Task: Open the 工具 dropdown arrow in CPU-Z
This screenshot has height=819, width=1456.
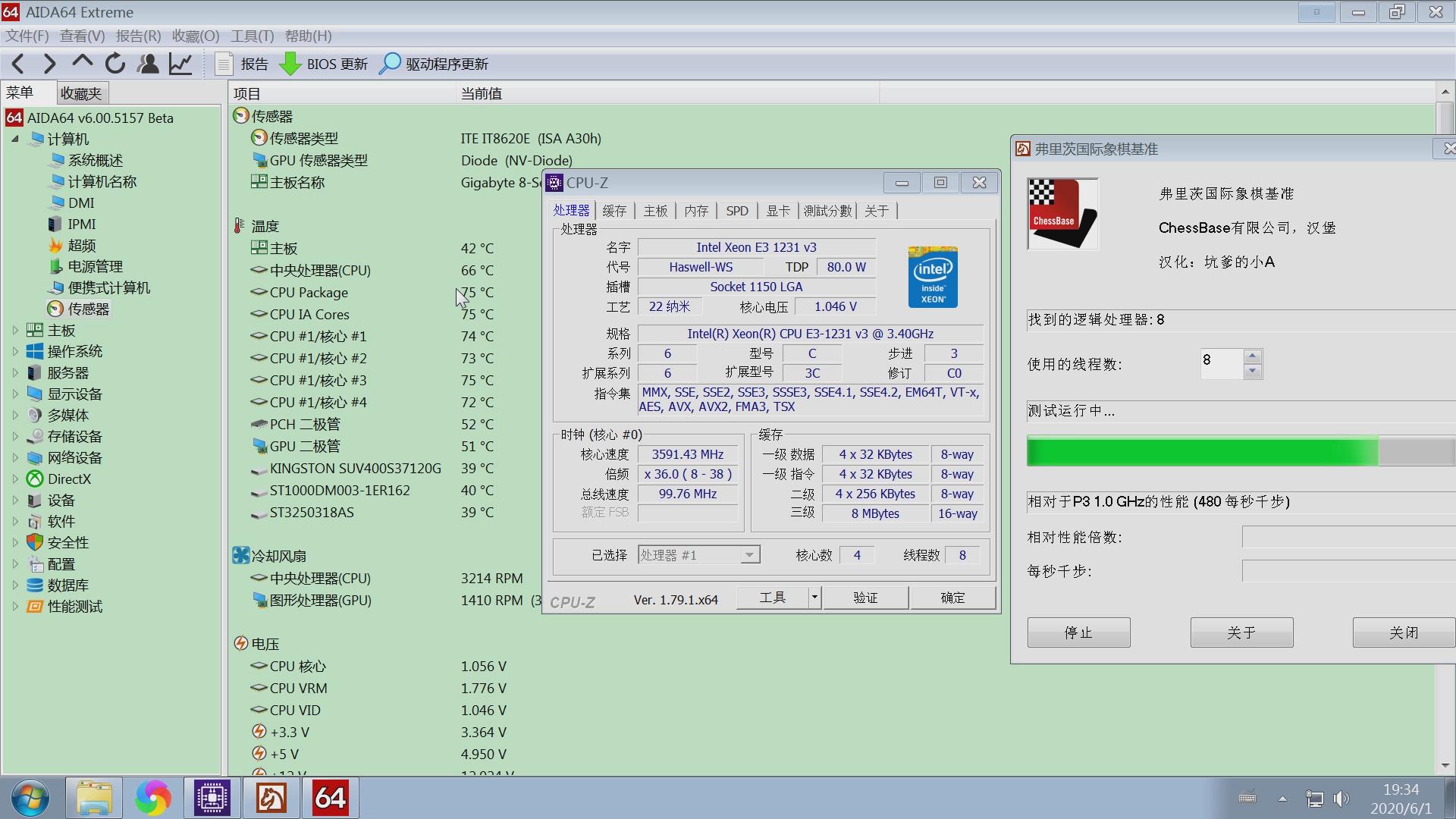Action: [x=814, y=598]
